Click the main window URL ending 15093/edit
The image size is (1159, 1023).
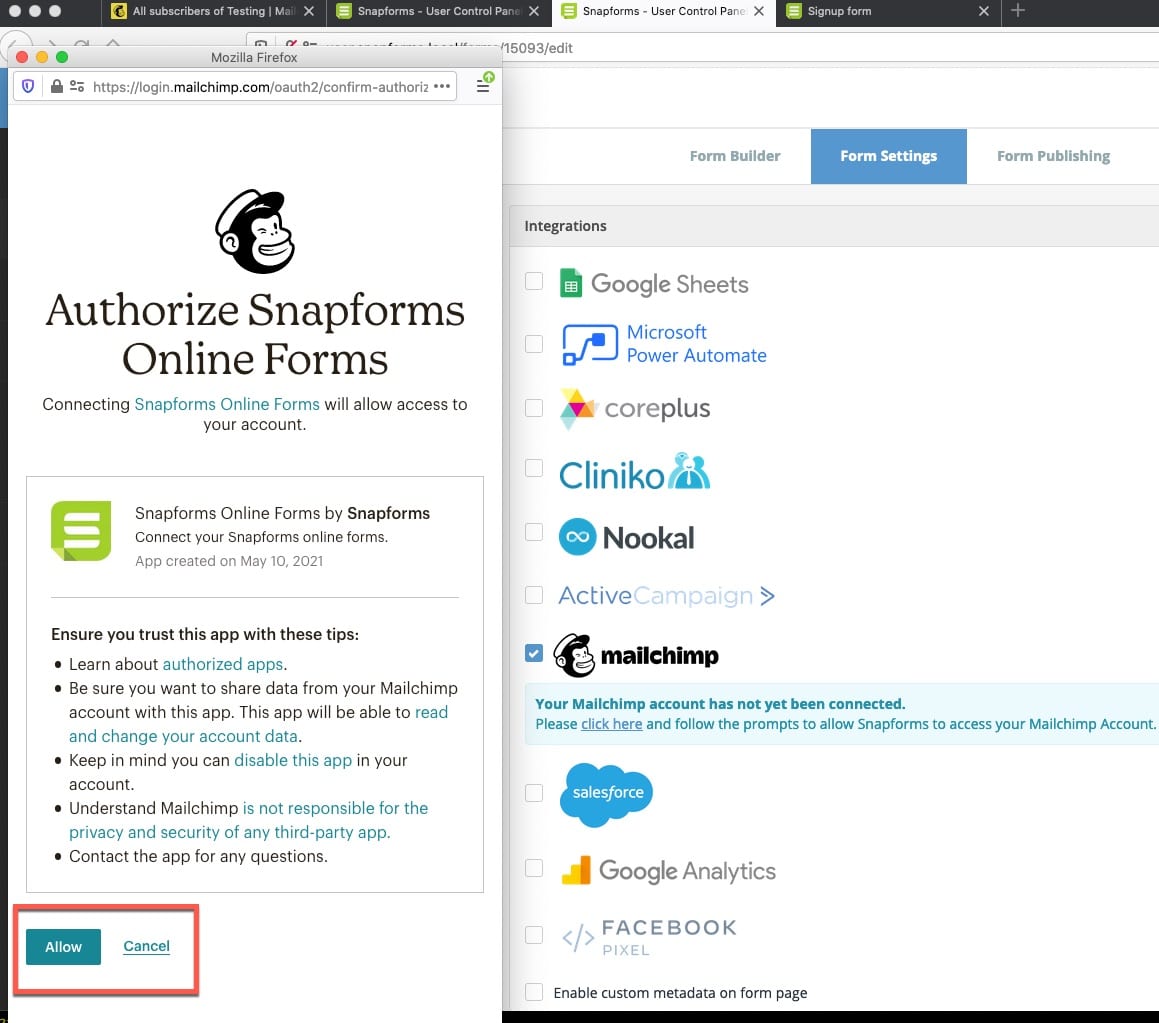(537, 48)
